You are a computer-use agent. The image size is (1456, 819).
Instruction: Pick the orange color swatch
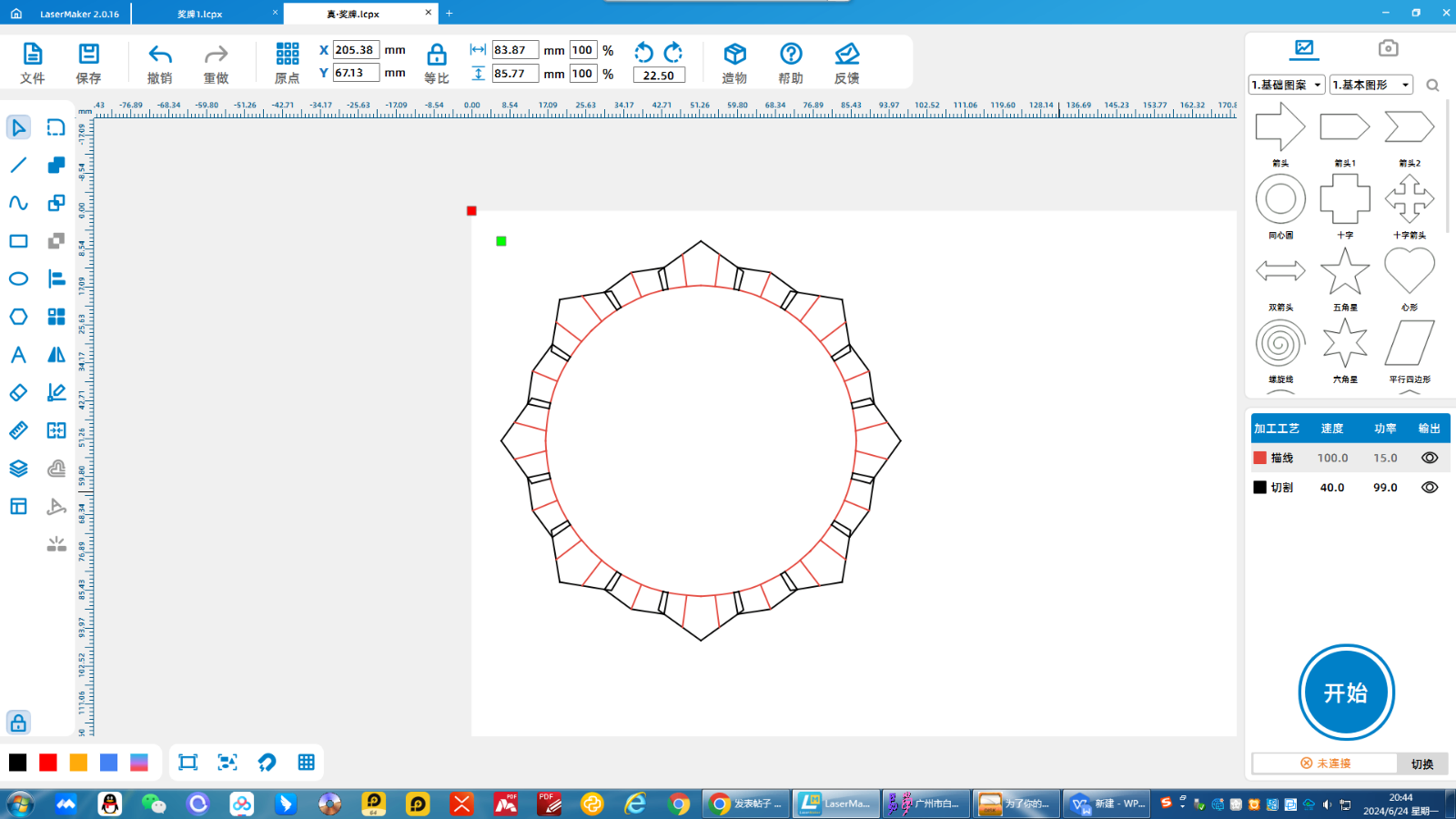78,763
